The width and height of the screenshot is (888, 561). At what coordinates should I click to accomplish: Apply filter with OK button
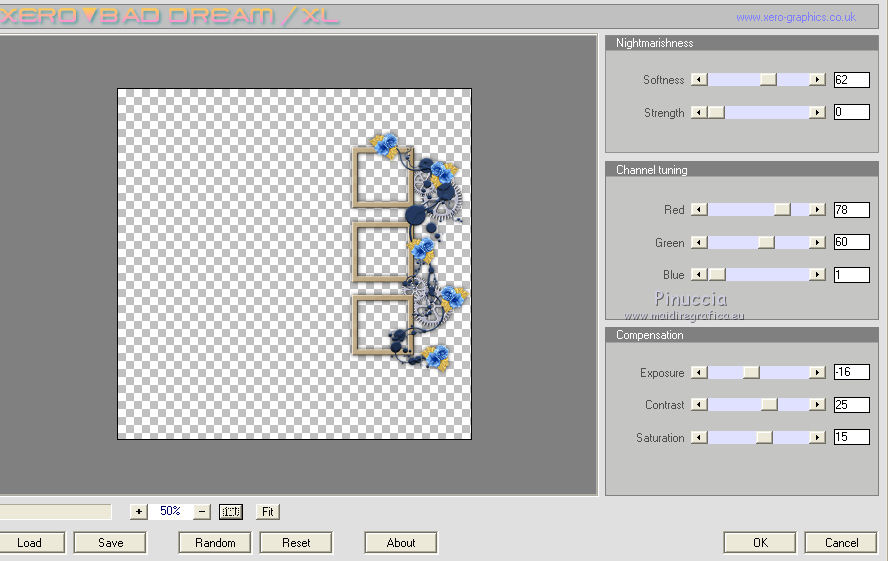tap(760, 542)
